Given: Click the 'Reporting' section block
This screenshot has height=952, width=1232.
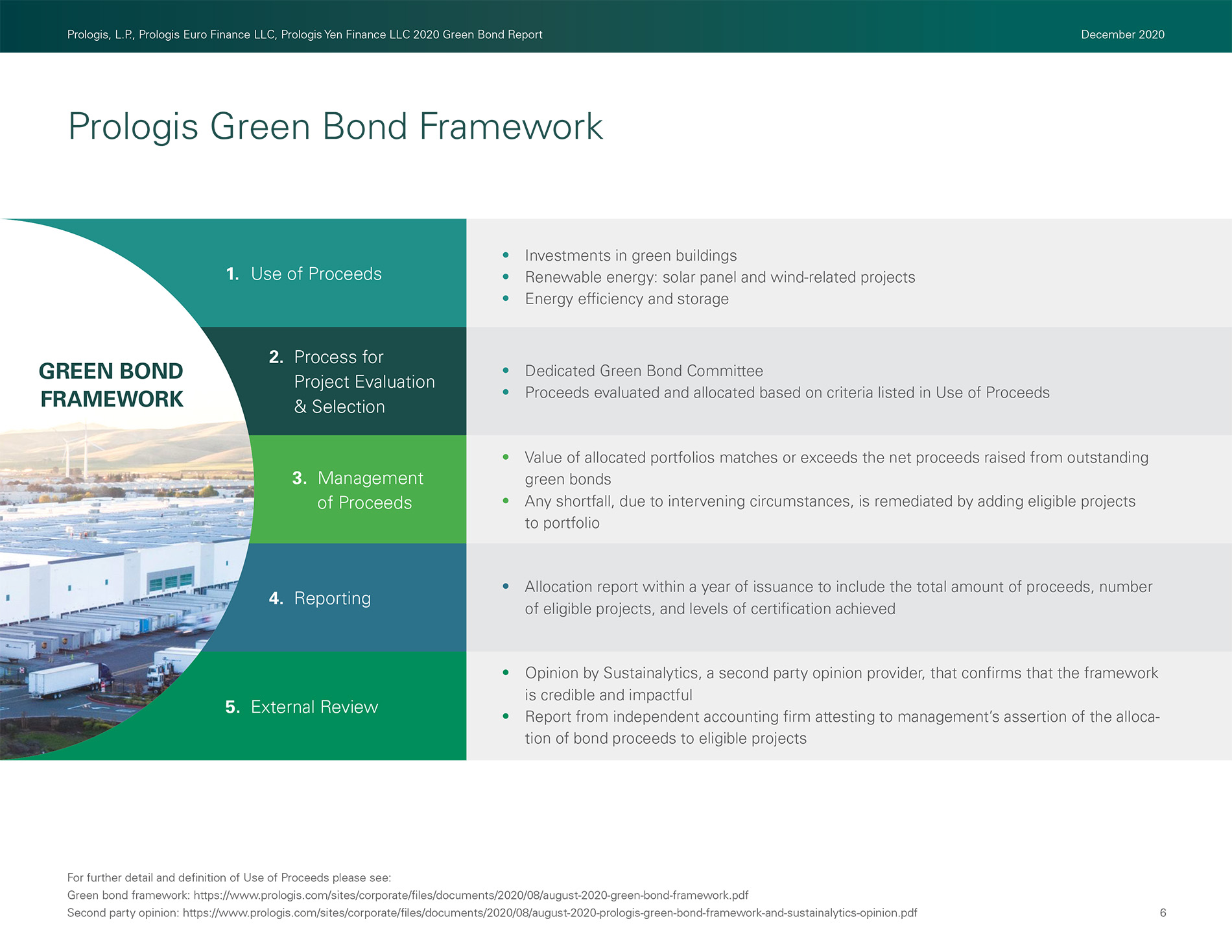Looking at the screenshot, I should point(332,598).
